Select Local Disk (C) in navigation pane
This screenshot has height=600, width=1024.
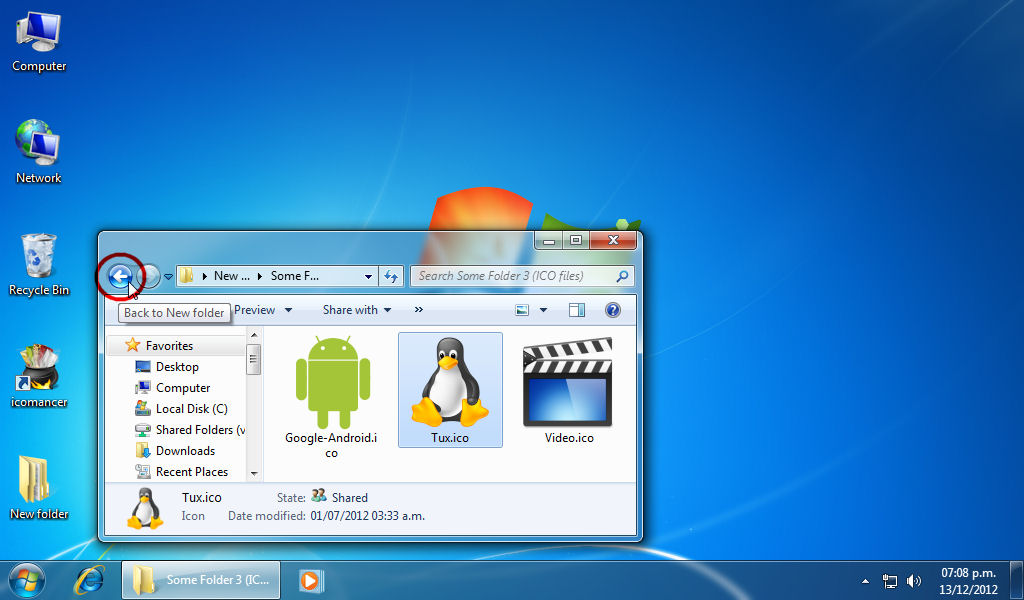[x=191, y=409]
